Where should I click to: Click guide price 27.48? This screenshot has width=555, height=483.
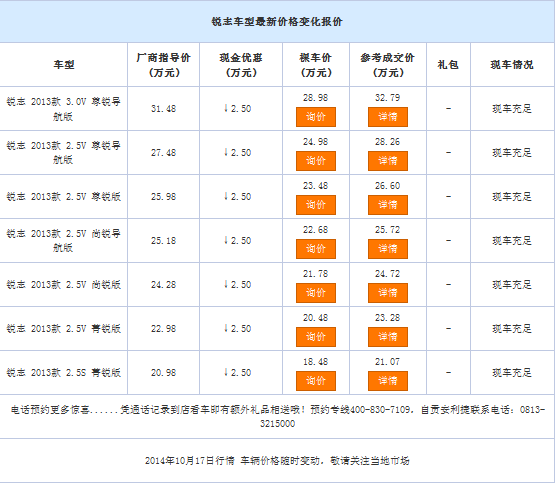(164, 153)
